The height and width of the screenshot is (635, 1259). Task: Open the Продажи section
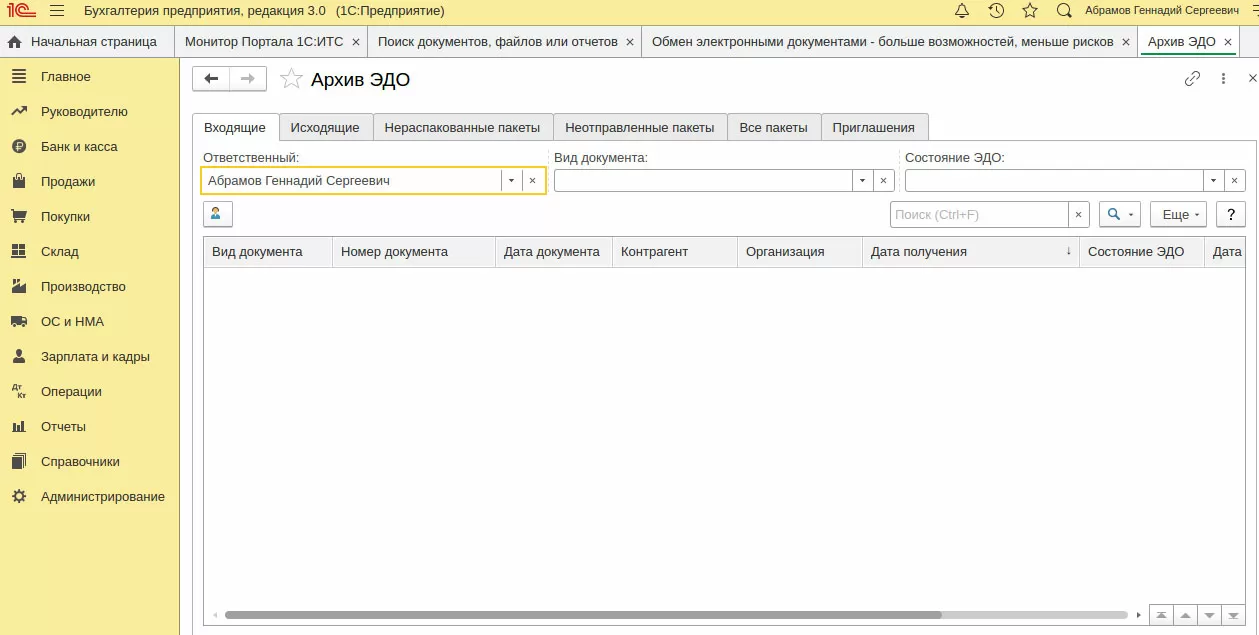click(x=89, y=182)
